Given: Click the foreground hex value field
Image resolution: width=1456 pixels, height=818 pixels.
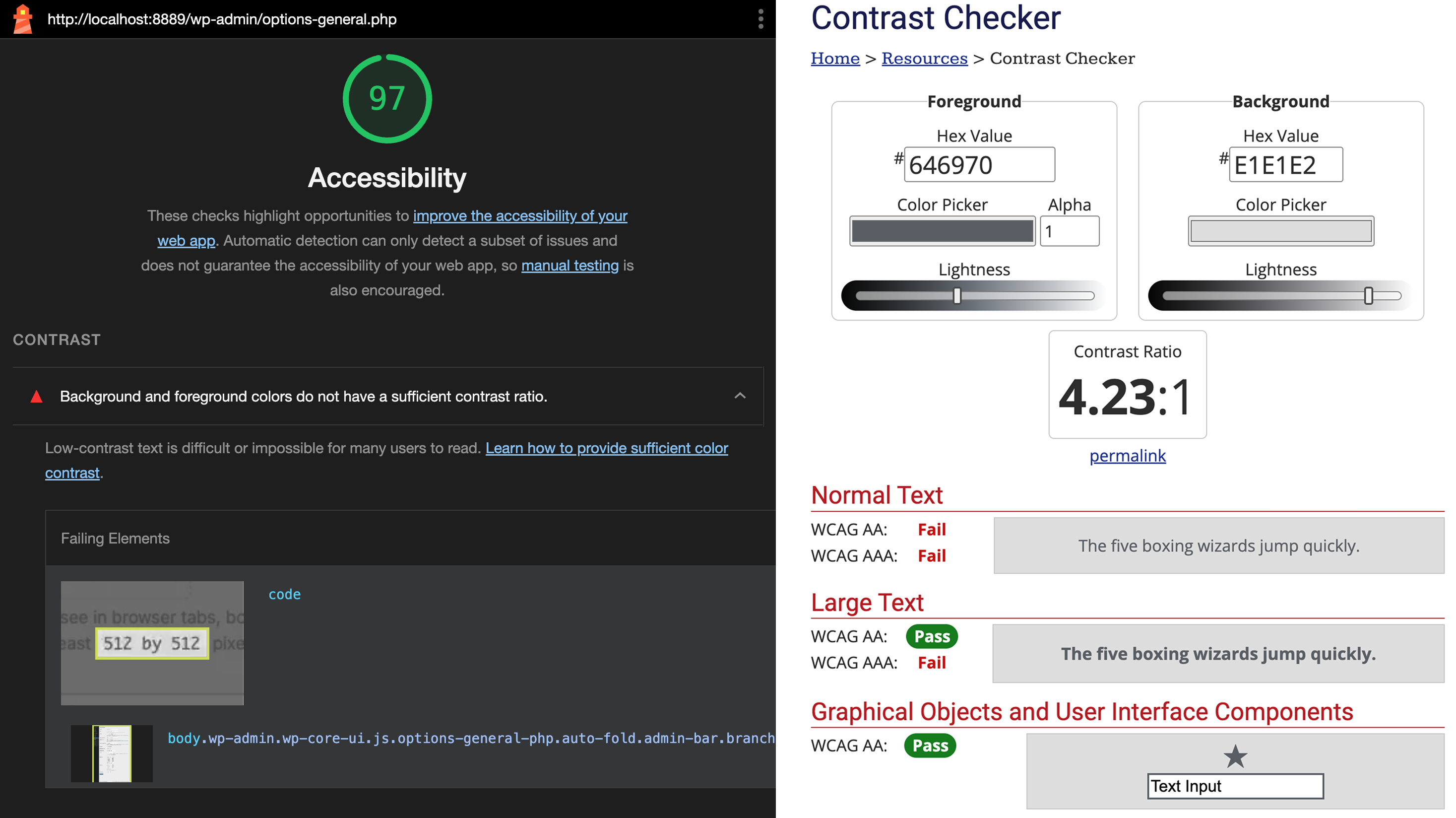Looking at the screenshot, I should (979, 165).
